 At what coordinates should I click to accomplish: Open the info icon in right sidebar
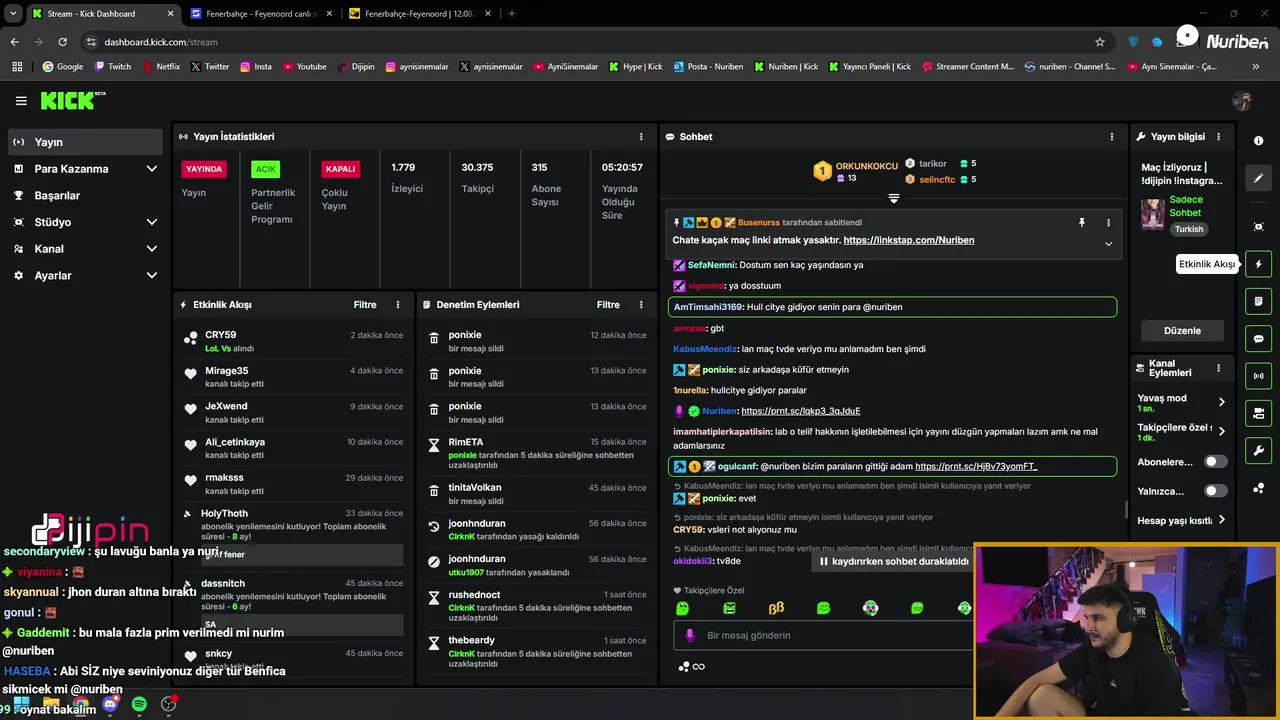(x=1258, y=141)
